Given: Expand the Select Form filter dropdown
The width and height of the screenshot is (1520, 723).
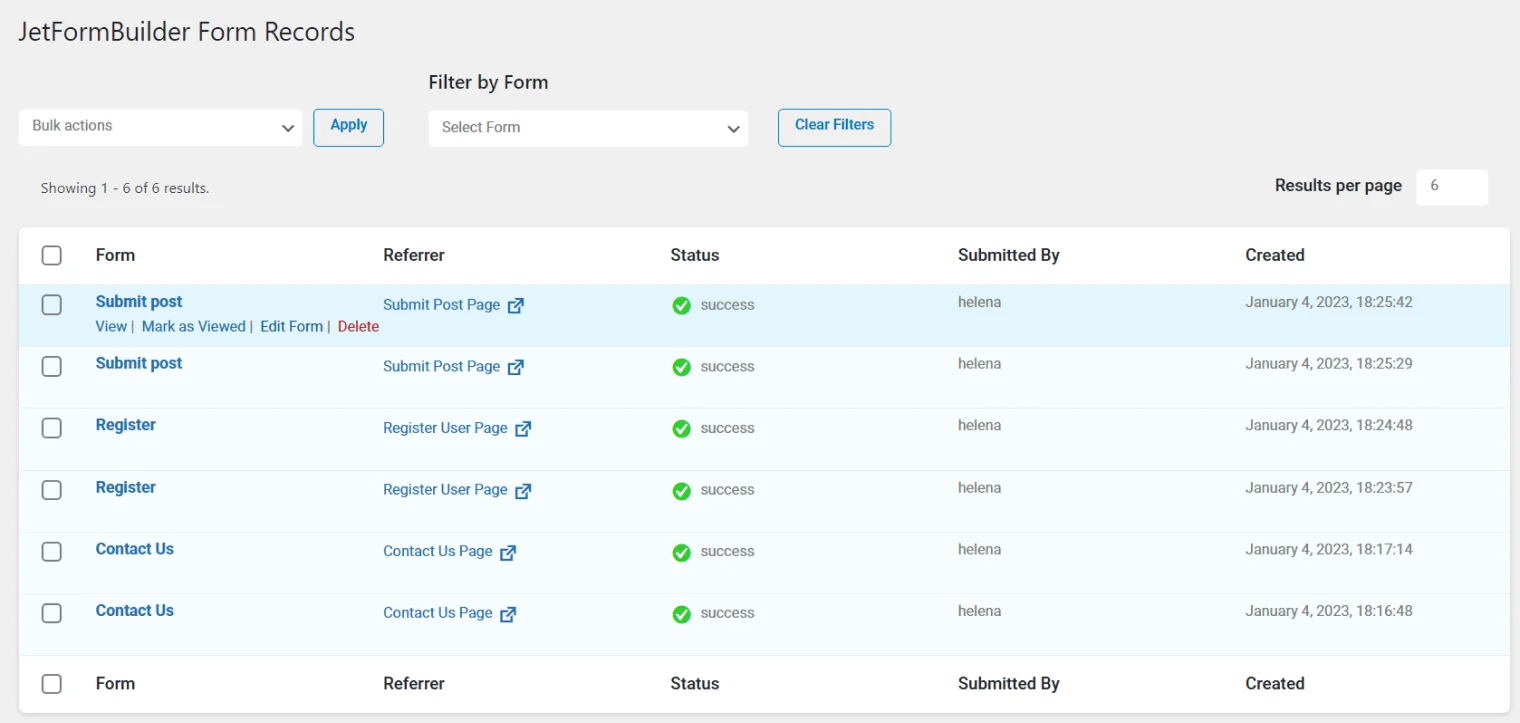Looking at the screenshot, I should coord(588,128).
